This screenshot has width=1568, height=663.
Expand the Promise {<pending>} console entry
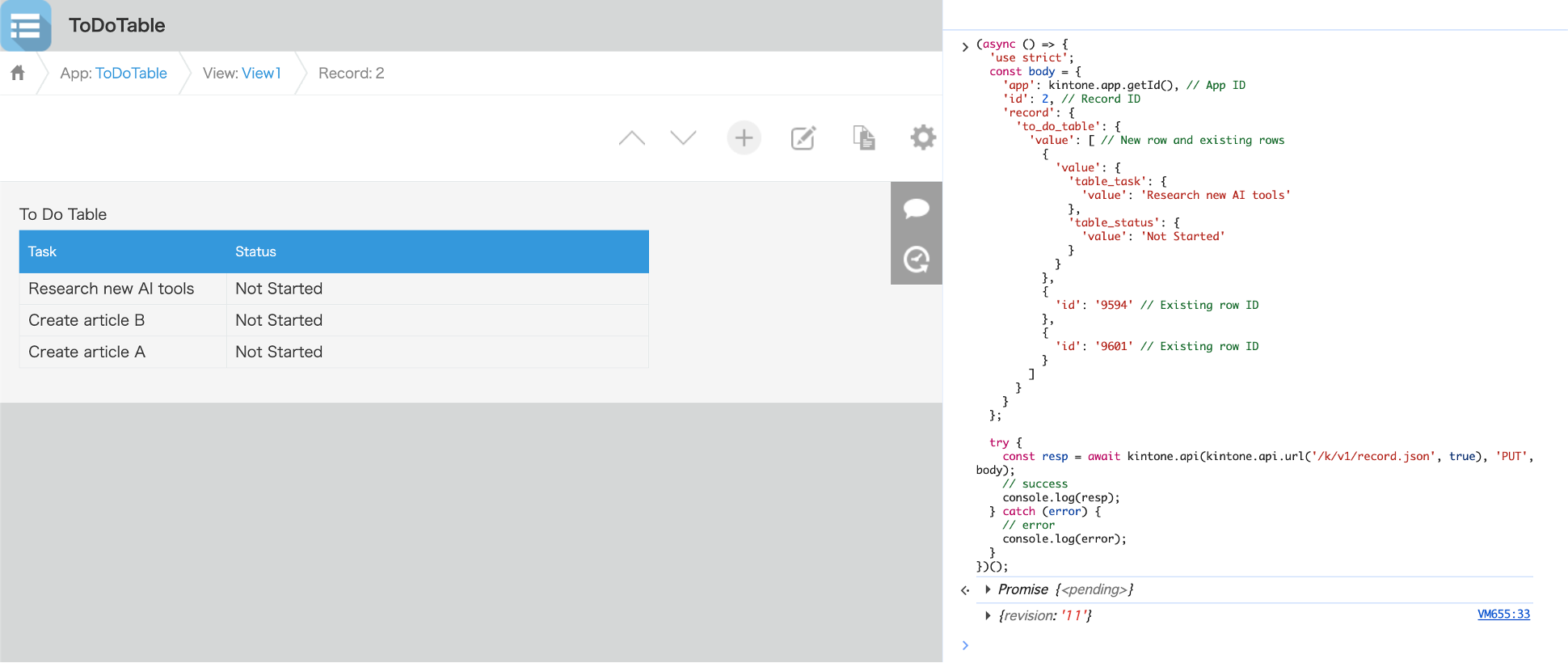[988, 589]
